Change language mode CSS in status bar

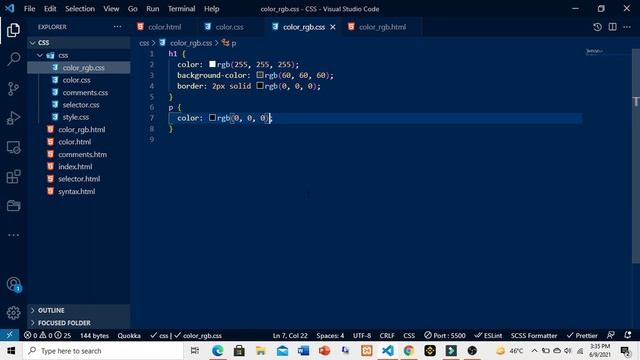click(x=409, y=336)
